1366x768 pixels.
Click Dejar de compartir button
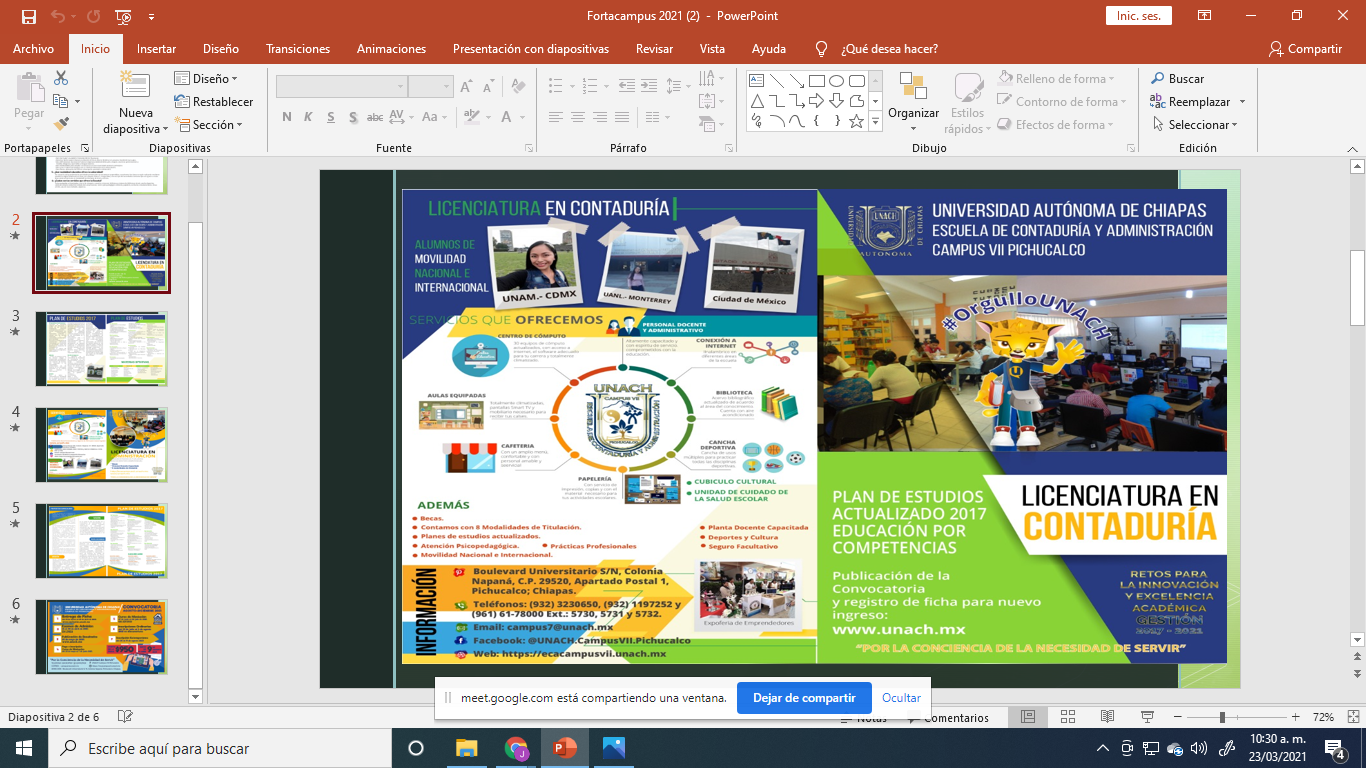(804, 698)
